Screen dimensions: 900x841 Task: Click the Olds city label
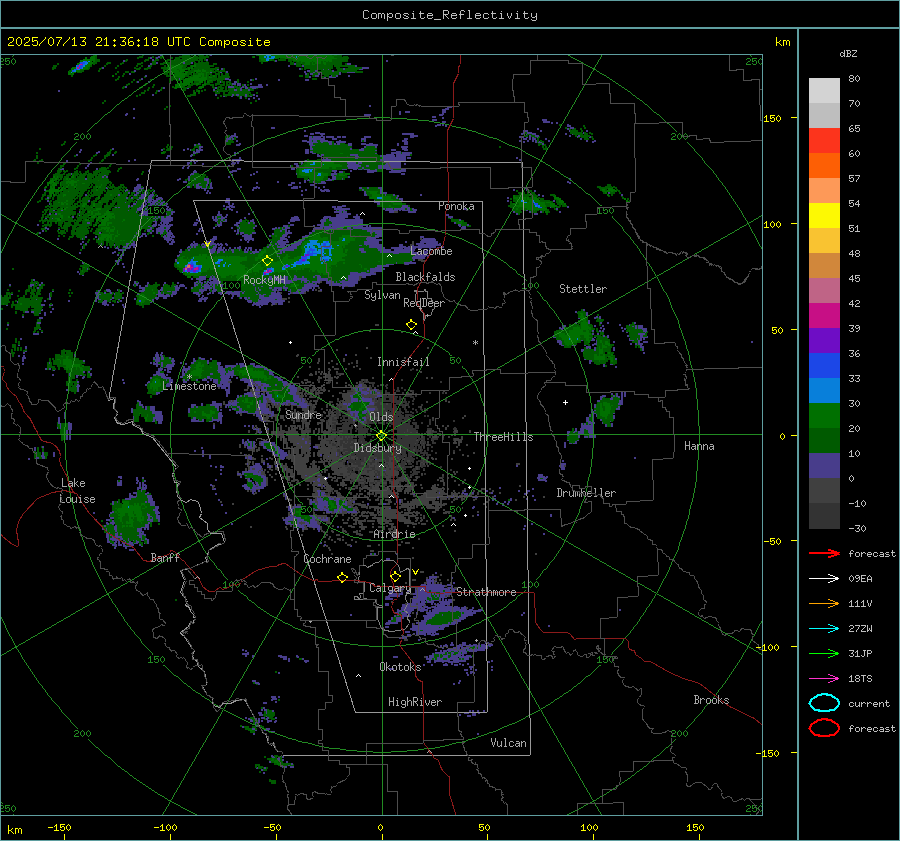click(x=381, y=417)
